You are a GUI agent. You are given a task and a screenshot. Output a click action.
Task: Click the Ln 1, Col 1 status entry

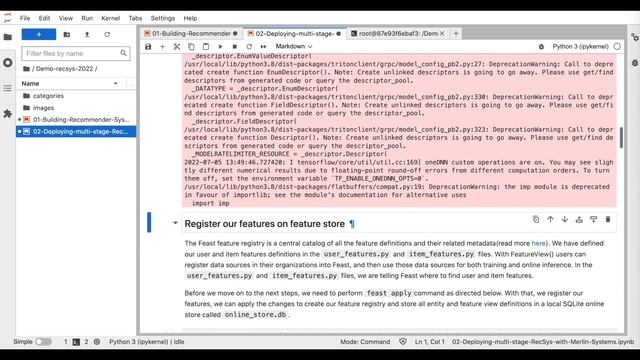429,342
